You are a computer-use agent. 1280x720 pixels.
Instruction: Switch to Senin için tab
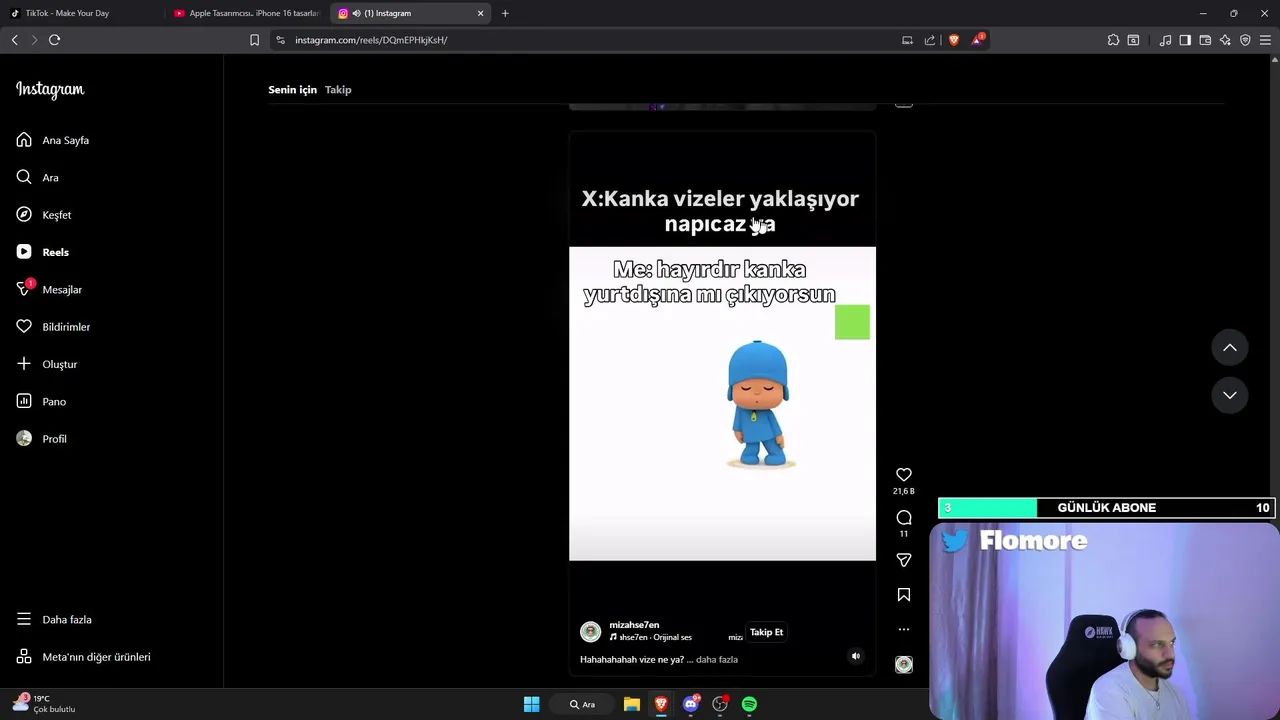(292, 90)
